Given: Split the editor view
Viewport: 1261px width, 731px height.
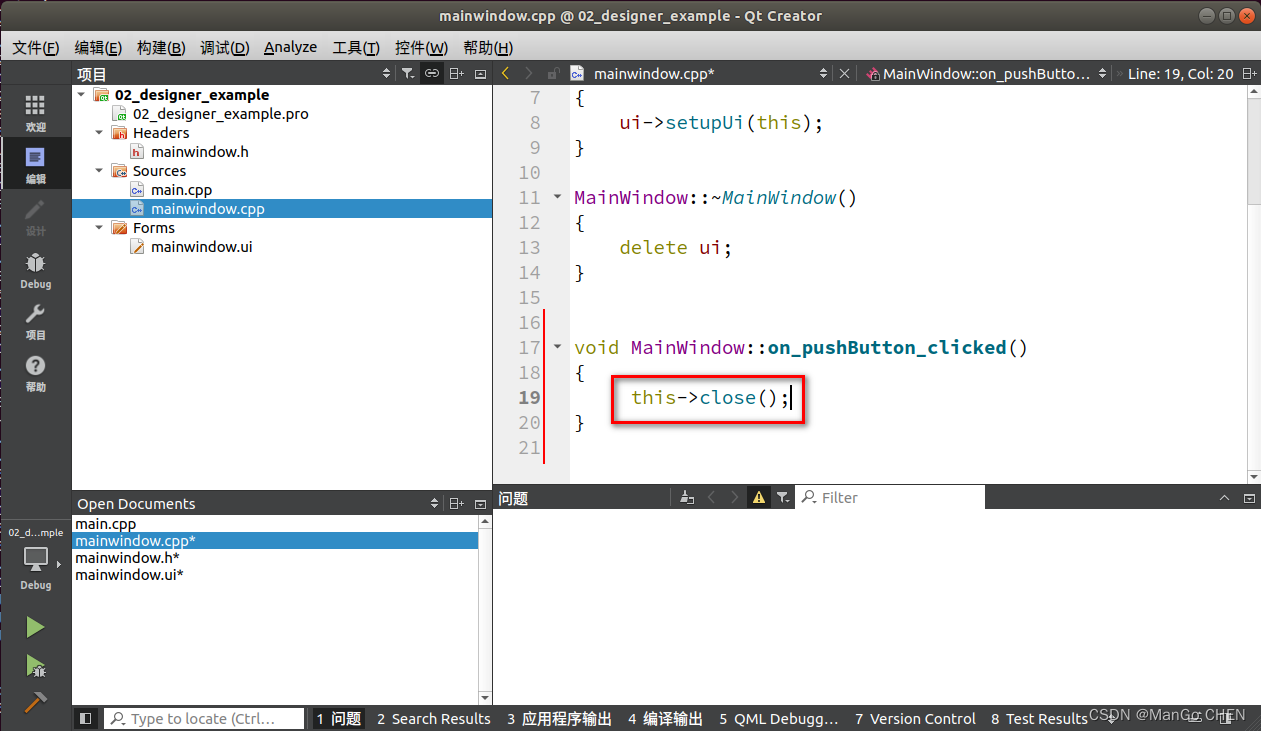Looking at the screenshot, I should [1248, 73].
